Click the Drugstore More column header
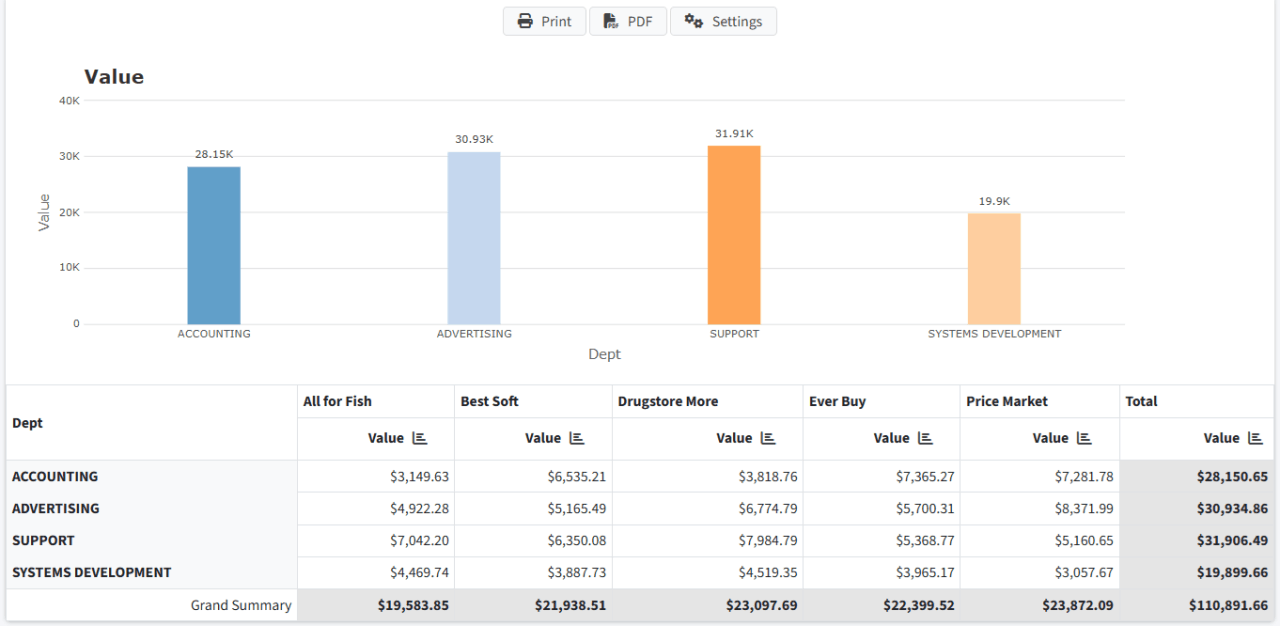This screenshot has width=1280, height=626. tap(668, 401)
